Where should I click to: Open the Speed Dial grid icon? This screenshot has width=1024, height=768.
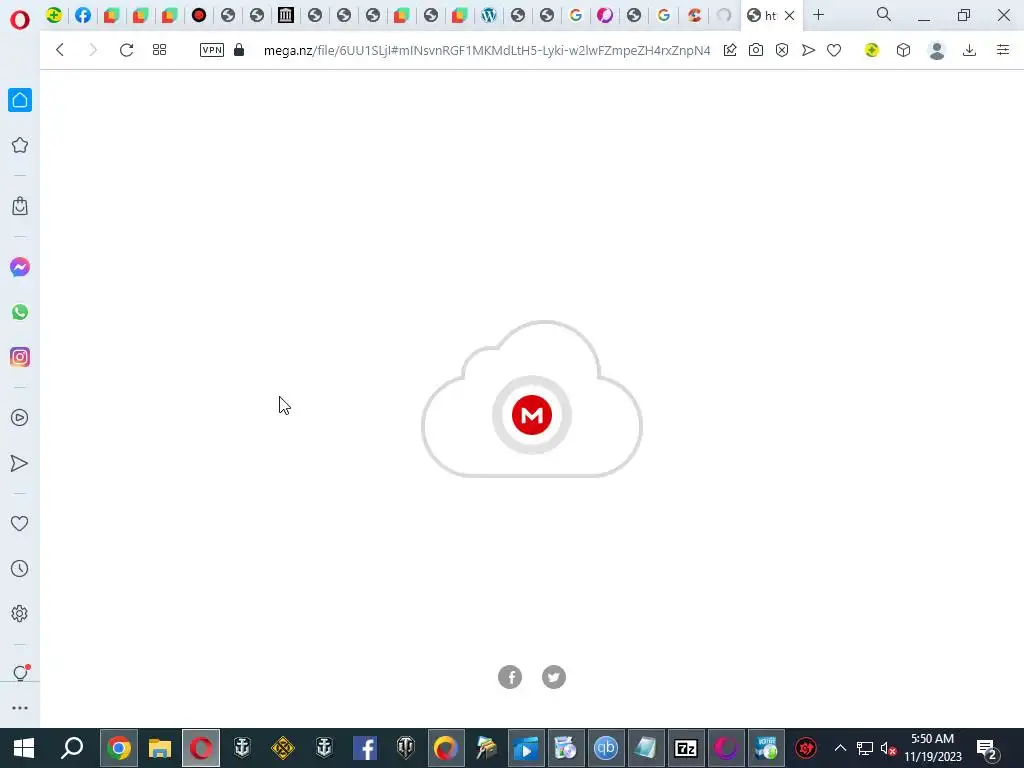click(x=159, y=50)
